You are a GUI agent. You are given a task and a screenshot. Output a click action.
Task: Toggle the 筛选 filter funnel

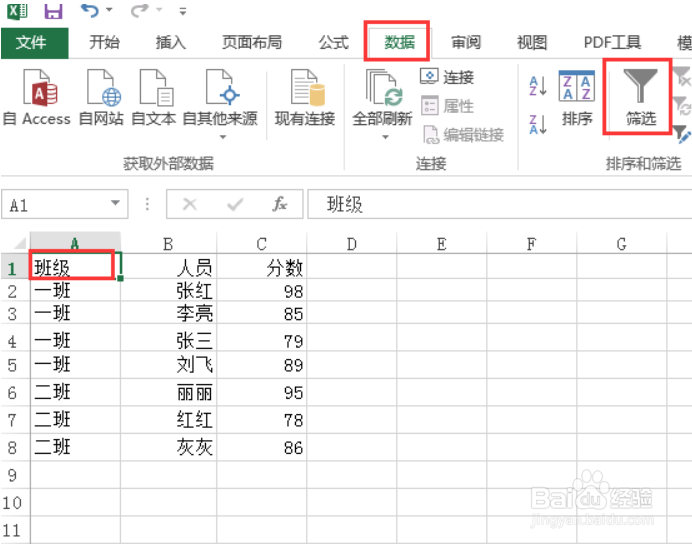point(640,98)
